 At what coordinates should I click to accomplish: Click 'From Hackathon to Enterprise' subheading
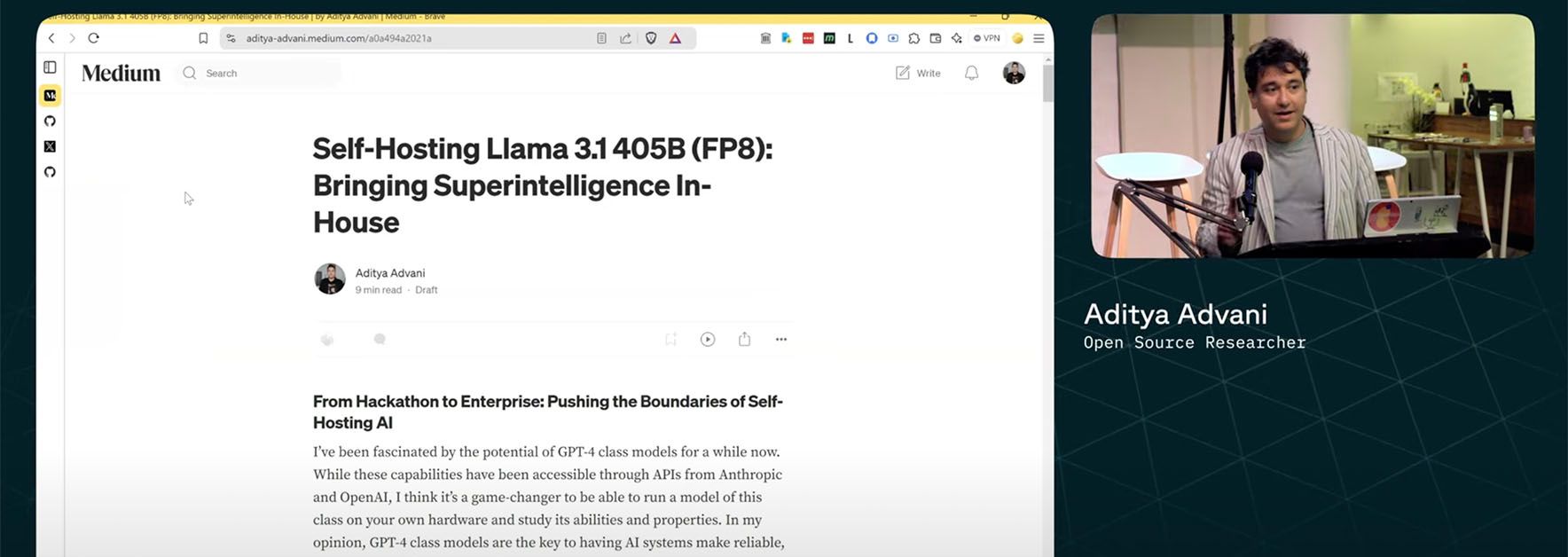point(548,412)
